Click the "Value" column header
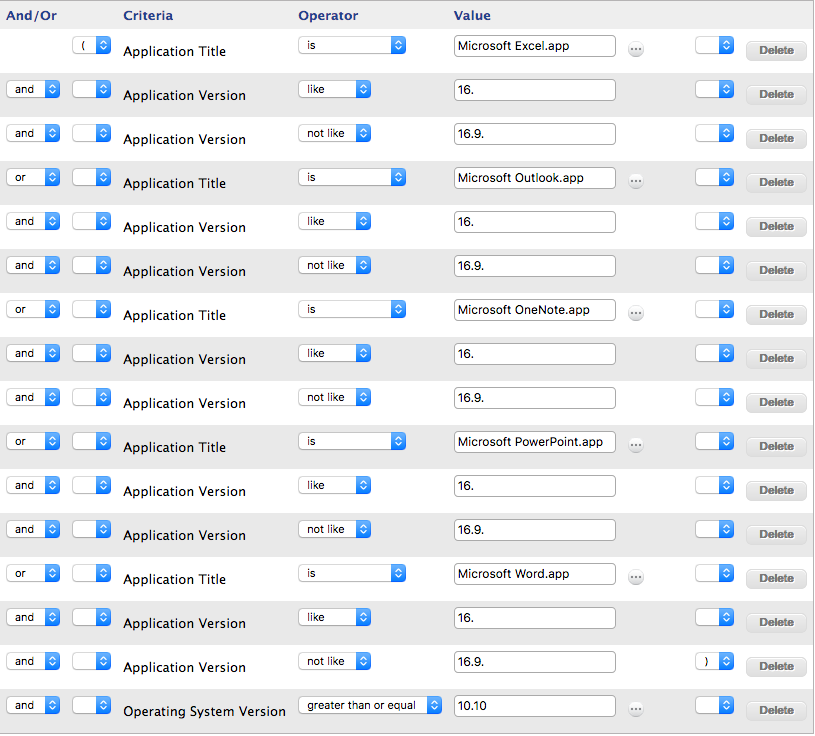This screenshot has width=815, height=736. click(x=472, y=16)
